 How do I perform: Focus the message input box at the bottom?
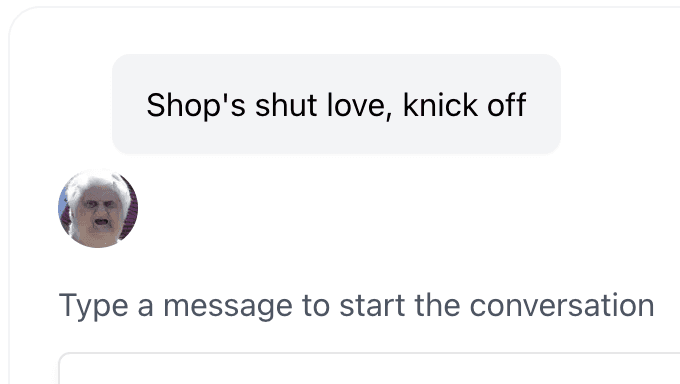(369, 368)
